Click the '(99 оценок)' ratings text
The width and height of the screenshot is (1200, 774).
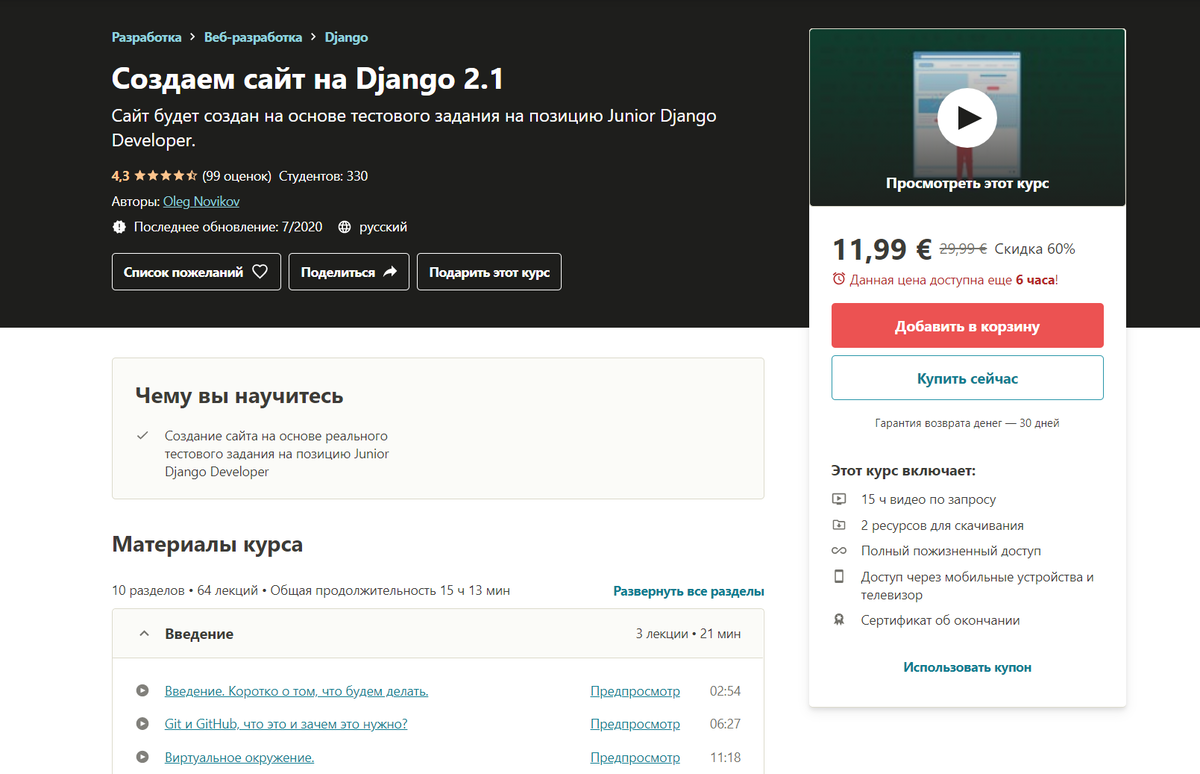coord(237,176)
